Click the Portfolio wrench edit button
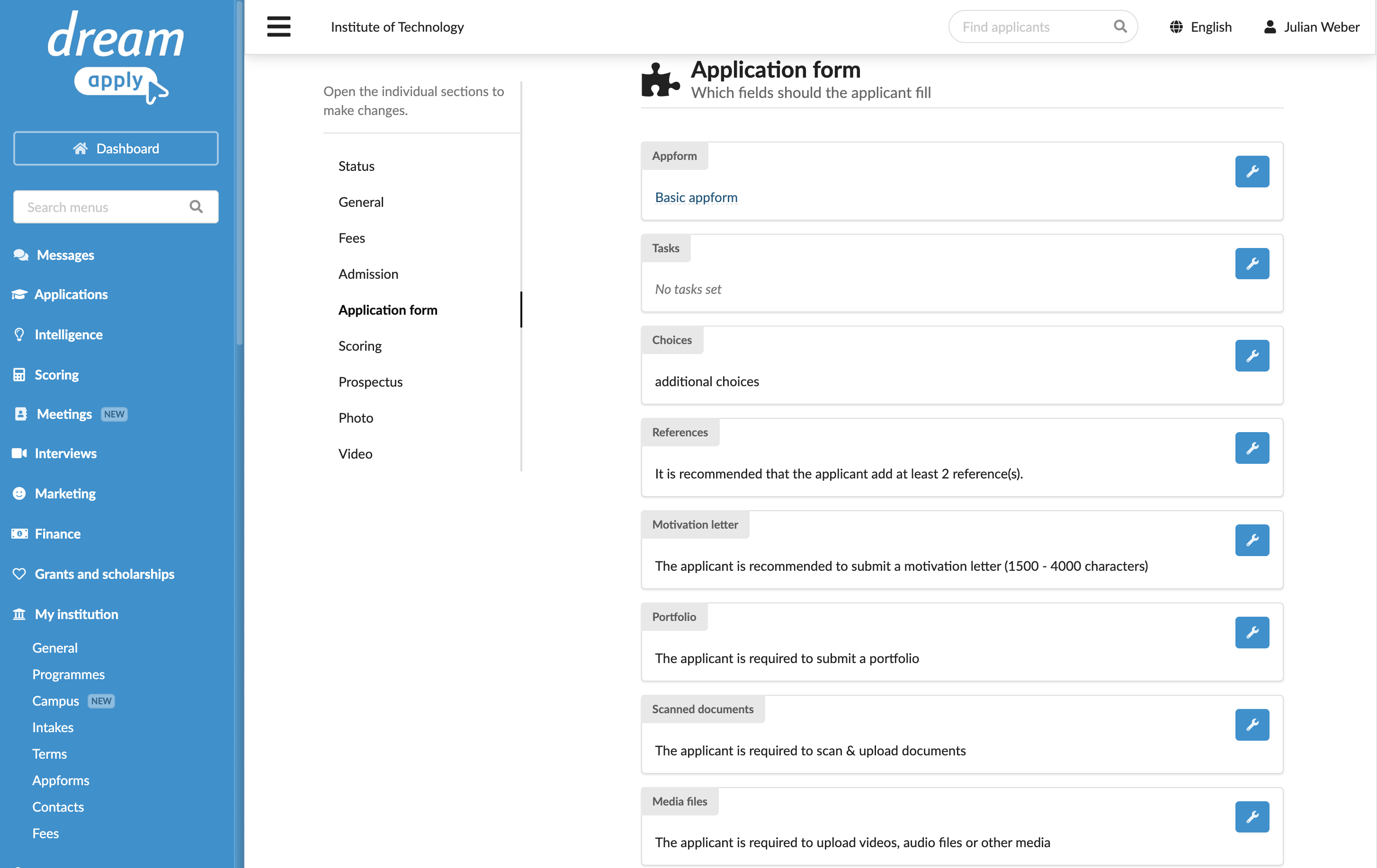The image size is (1377, 868). [1252, 632]
